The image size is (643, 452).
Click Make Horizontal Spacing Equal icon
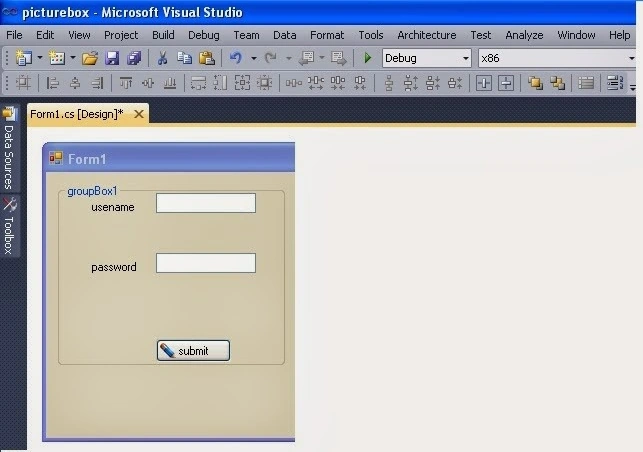[294, 83]
